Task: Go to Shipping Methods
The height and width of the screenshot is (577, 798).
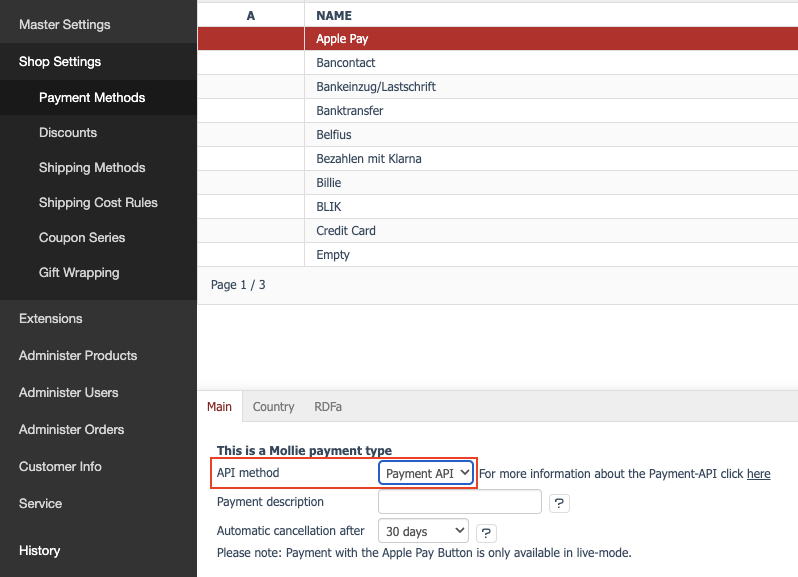Action: point(92,167)
